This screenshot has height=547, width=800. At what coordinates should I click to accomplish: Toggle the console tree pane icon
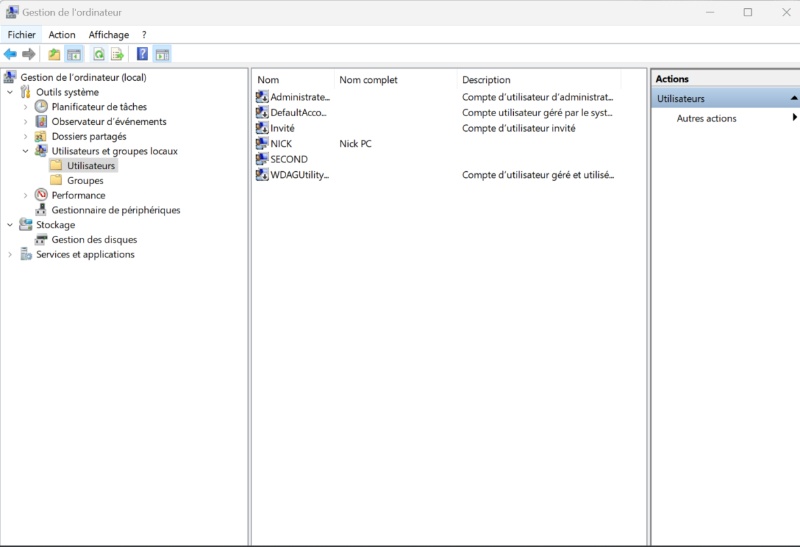(73, 54)
